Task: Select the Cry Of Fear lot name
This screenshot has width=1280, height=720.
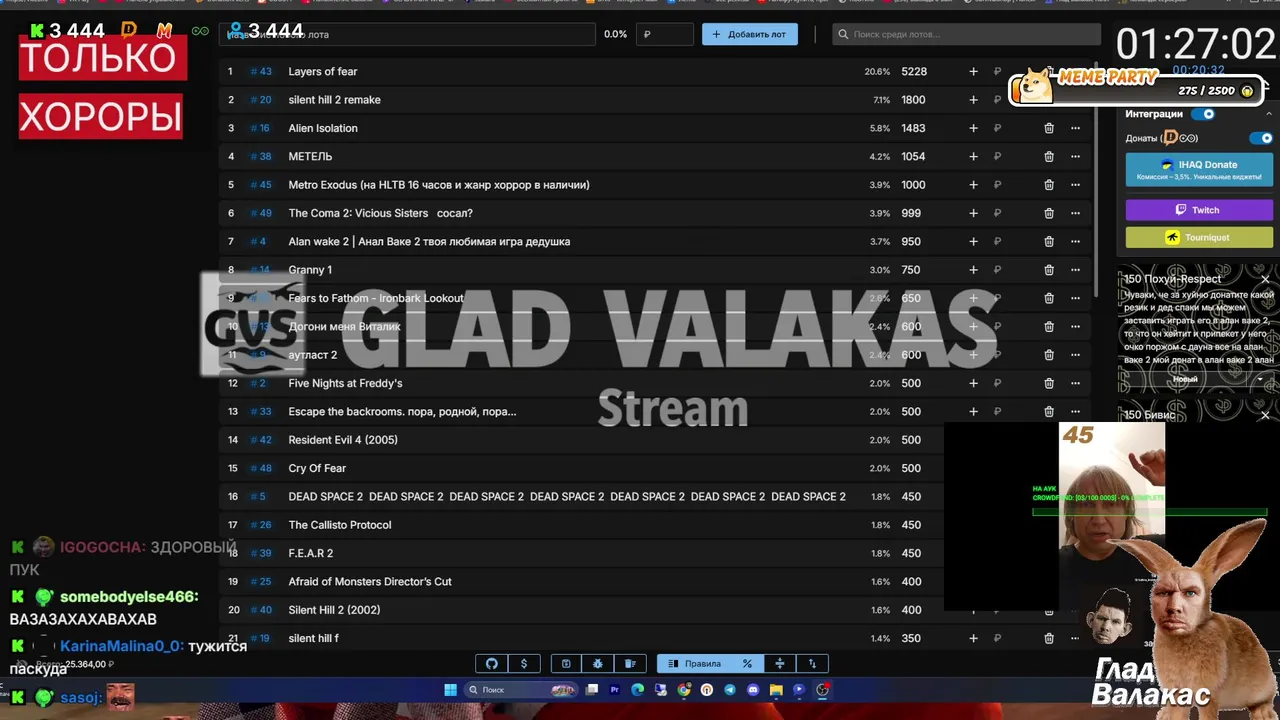Action: (x=317, y=468)
